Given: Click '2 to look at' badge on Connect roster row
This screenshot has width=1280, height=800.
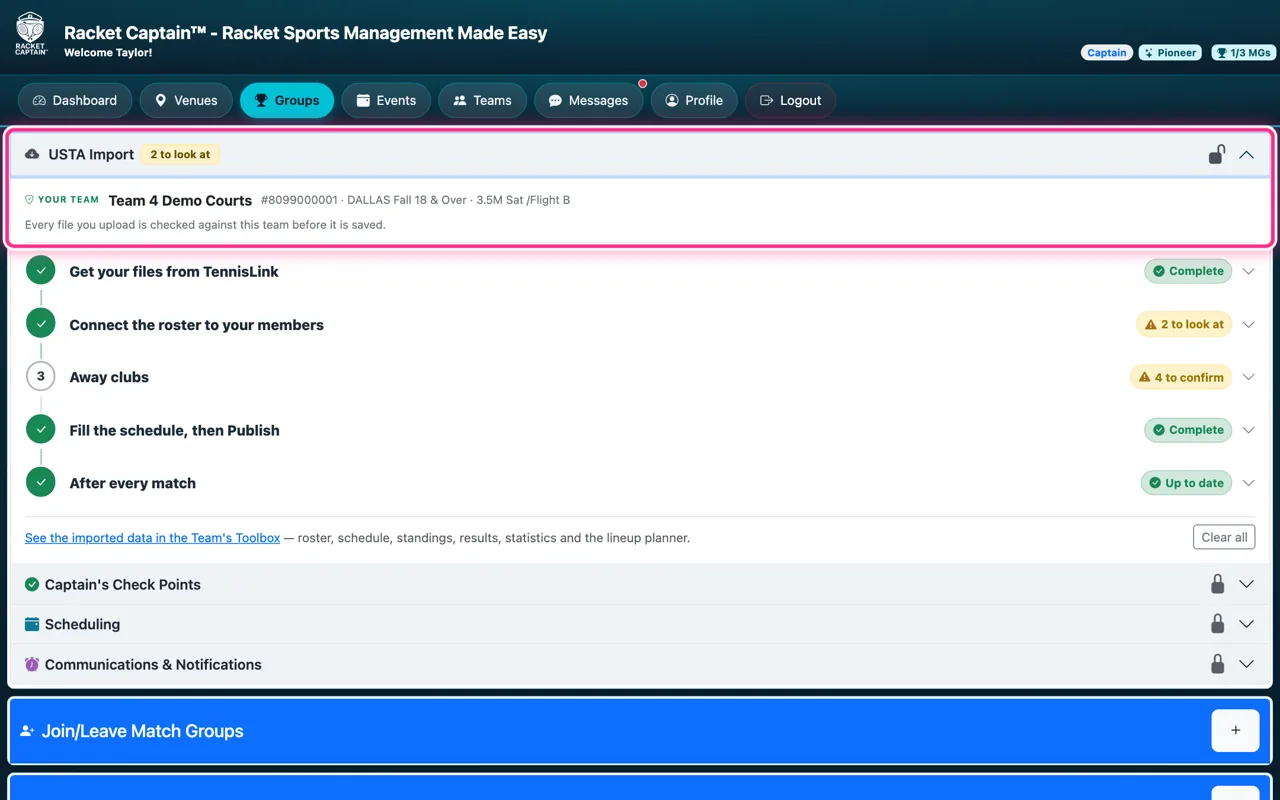Looking at the screenshot, I should 1184,324.
